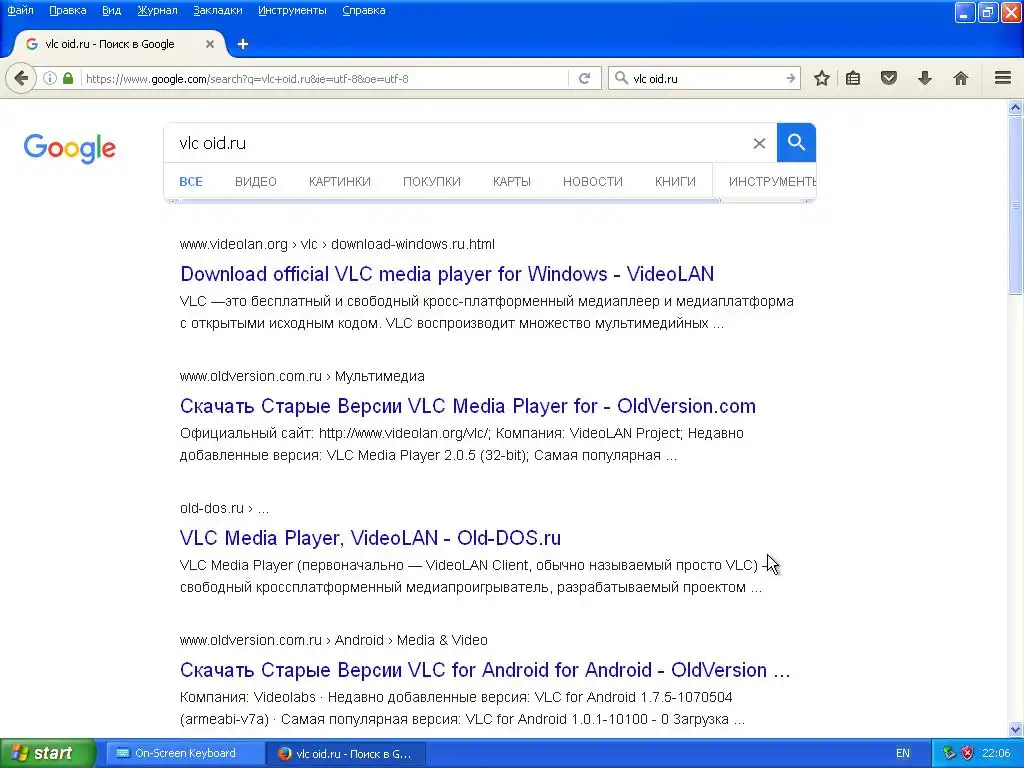Click the page scrollbar up arrow

point(1015,108)
